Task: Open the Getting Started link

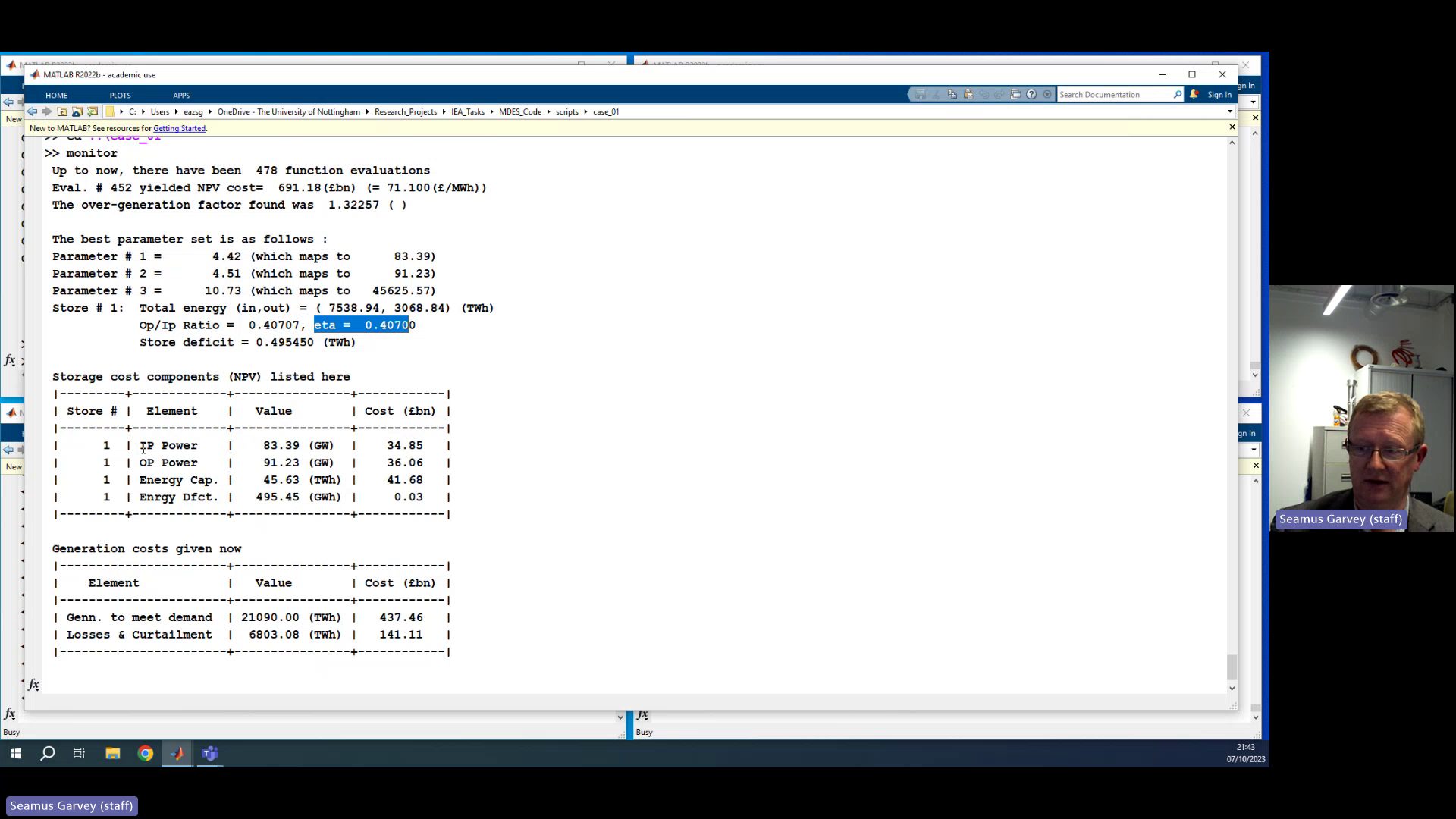Action: (x=179, y=128)
